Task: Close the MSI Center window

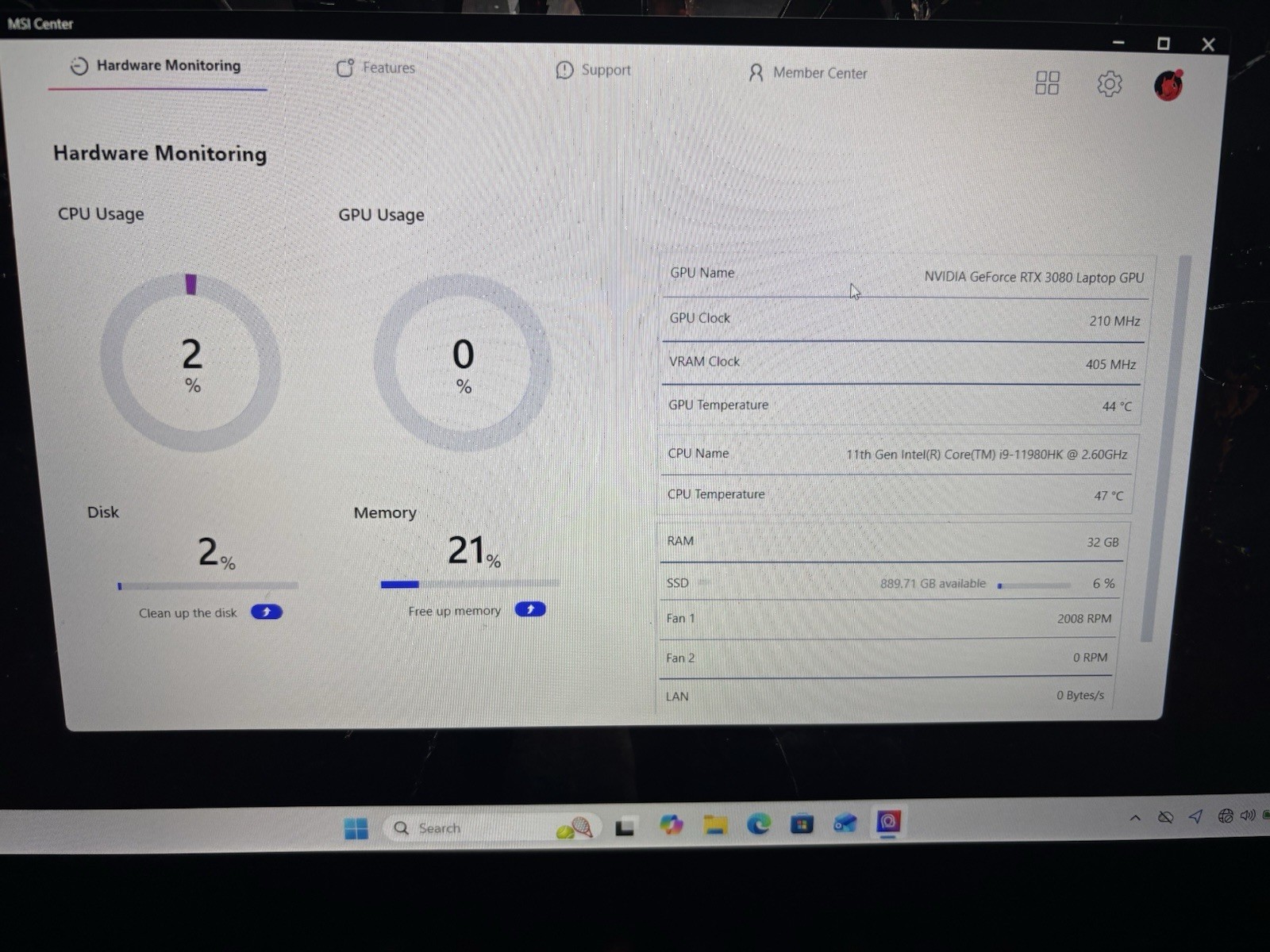Action: [1208, 45]
